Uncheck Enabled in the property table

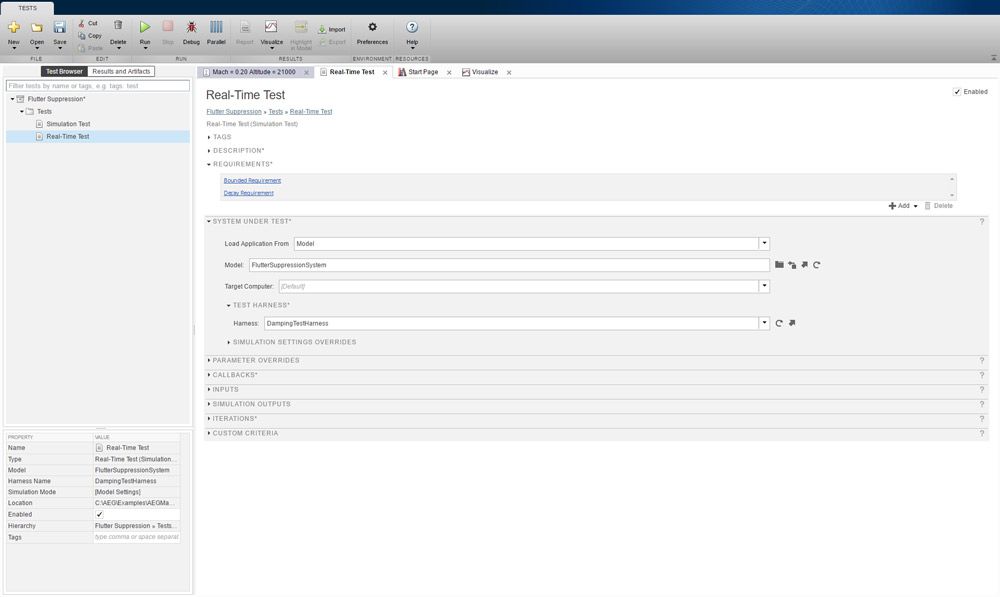point(97,514)
